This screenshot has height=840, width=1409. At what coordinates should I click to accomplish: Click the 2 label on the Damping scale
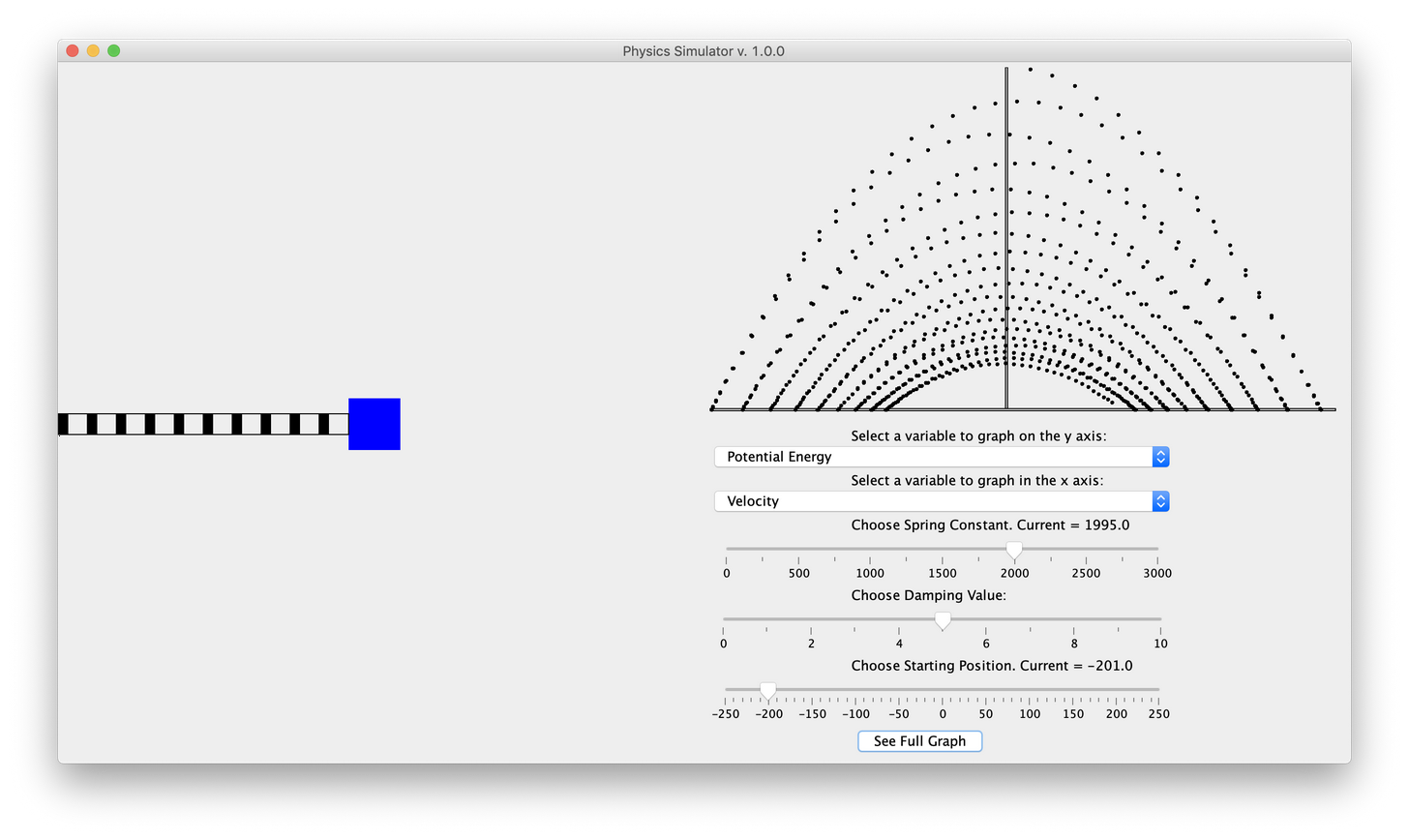[811, 644]
